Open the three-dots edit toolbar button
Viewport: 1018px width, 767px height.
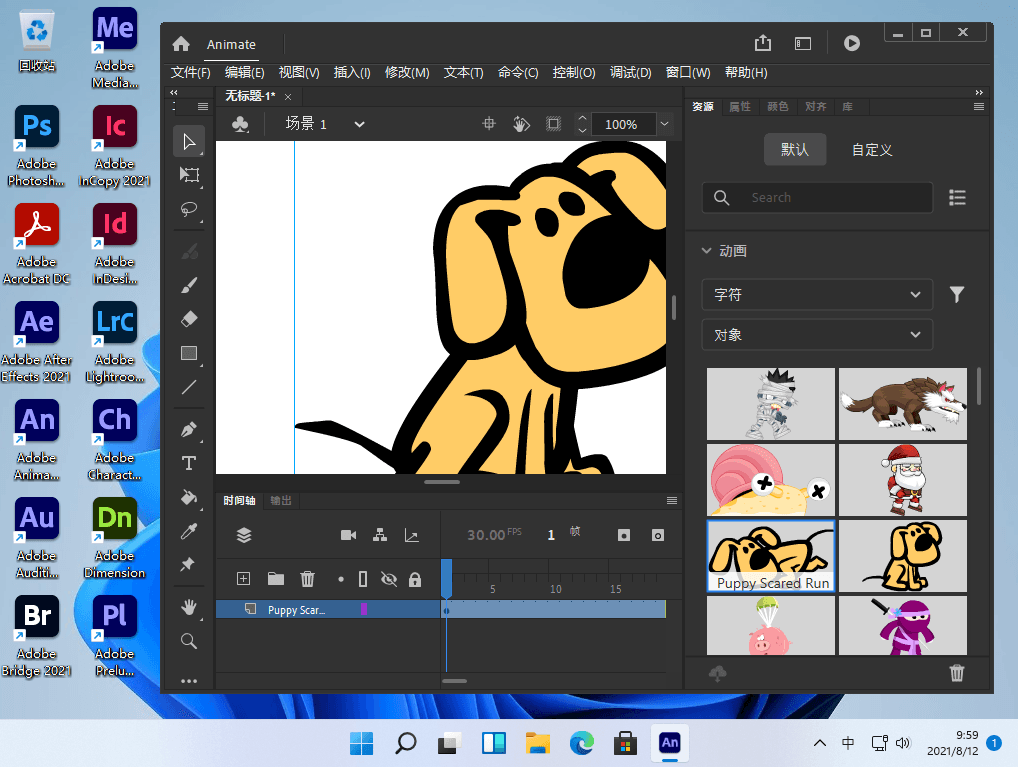click(x=189, y=681)
